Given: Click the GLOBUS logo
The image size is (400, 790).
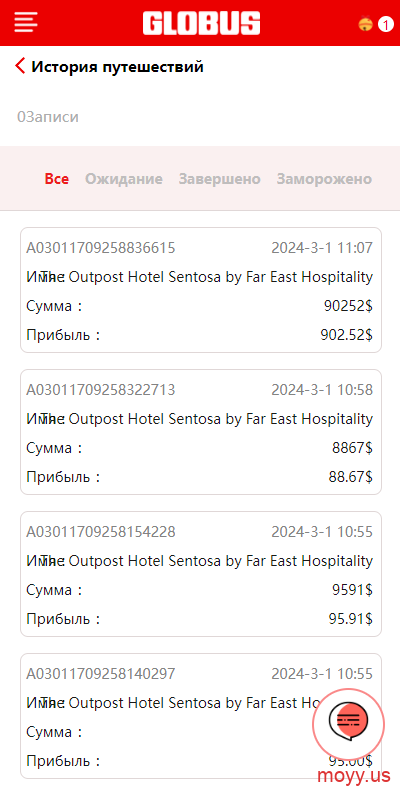Looking at the screenshot, I should (x=202, y=23).
